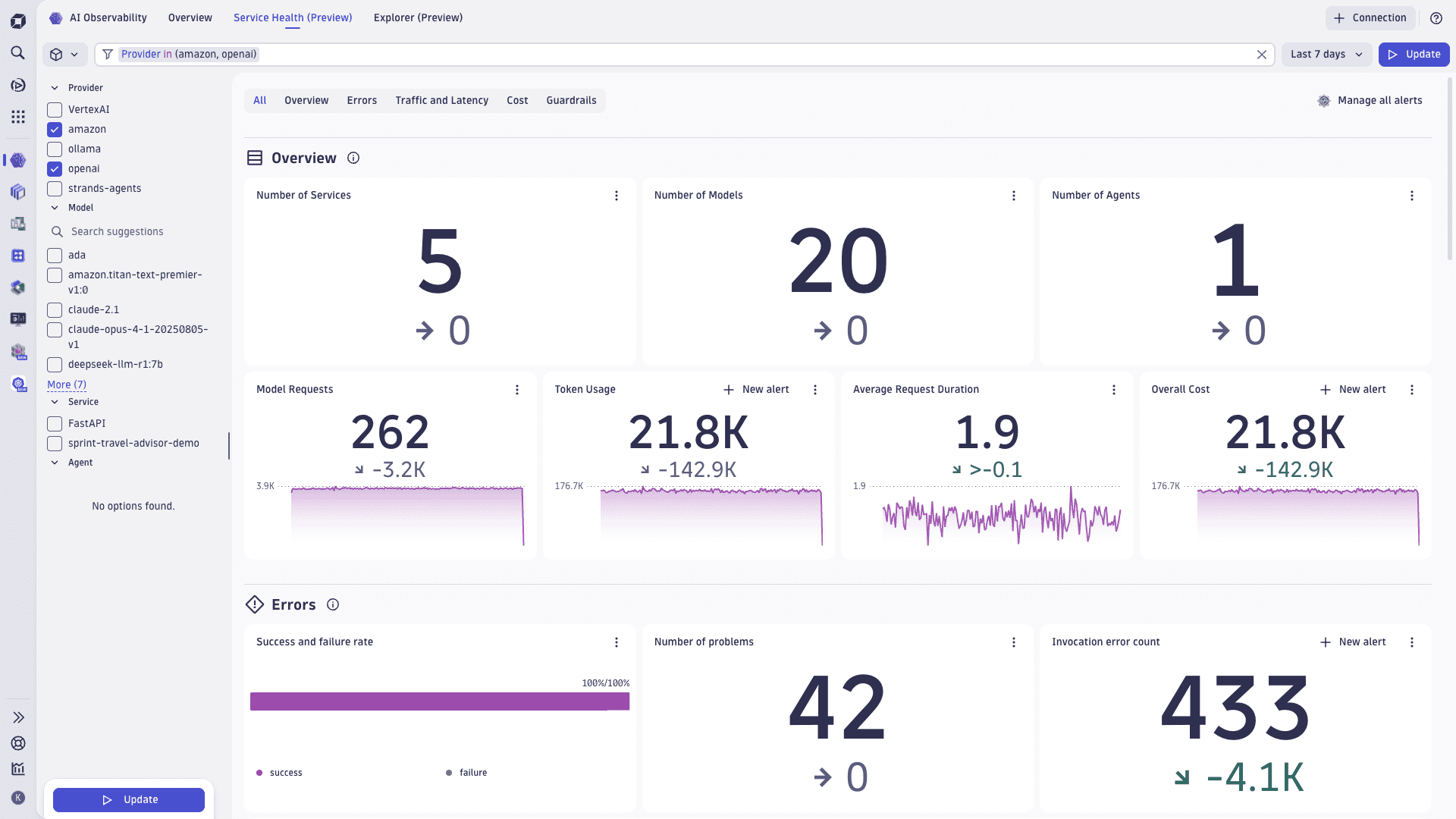Viewport: 1456px width, 819px height.
Task: Check the VertexAI provider checkbox
Action: point(54,109)
